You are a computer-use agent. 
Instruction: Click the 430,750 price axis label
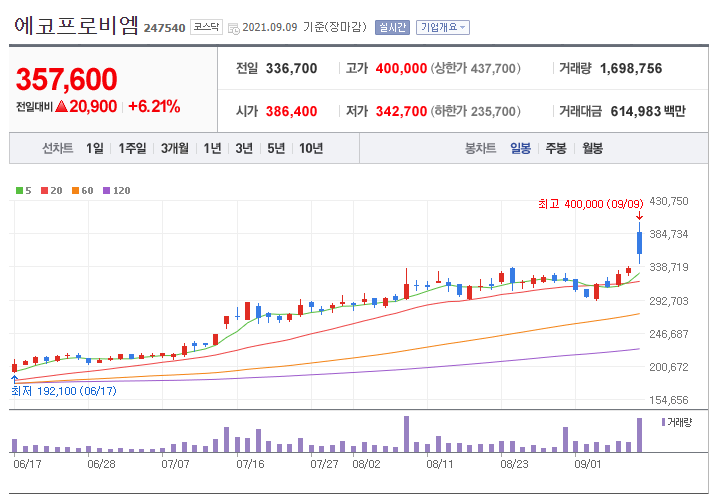click(x=669, y=201)
